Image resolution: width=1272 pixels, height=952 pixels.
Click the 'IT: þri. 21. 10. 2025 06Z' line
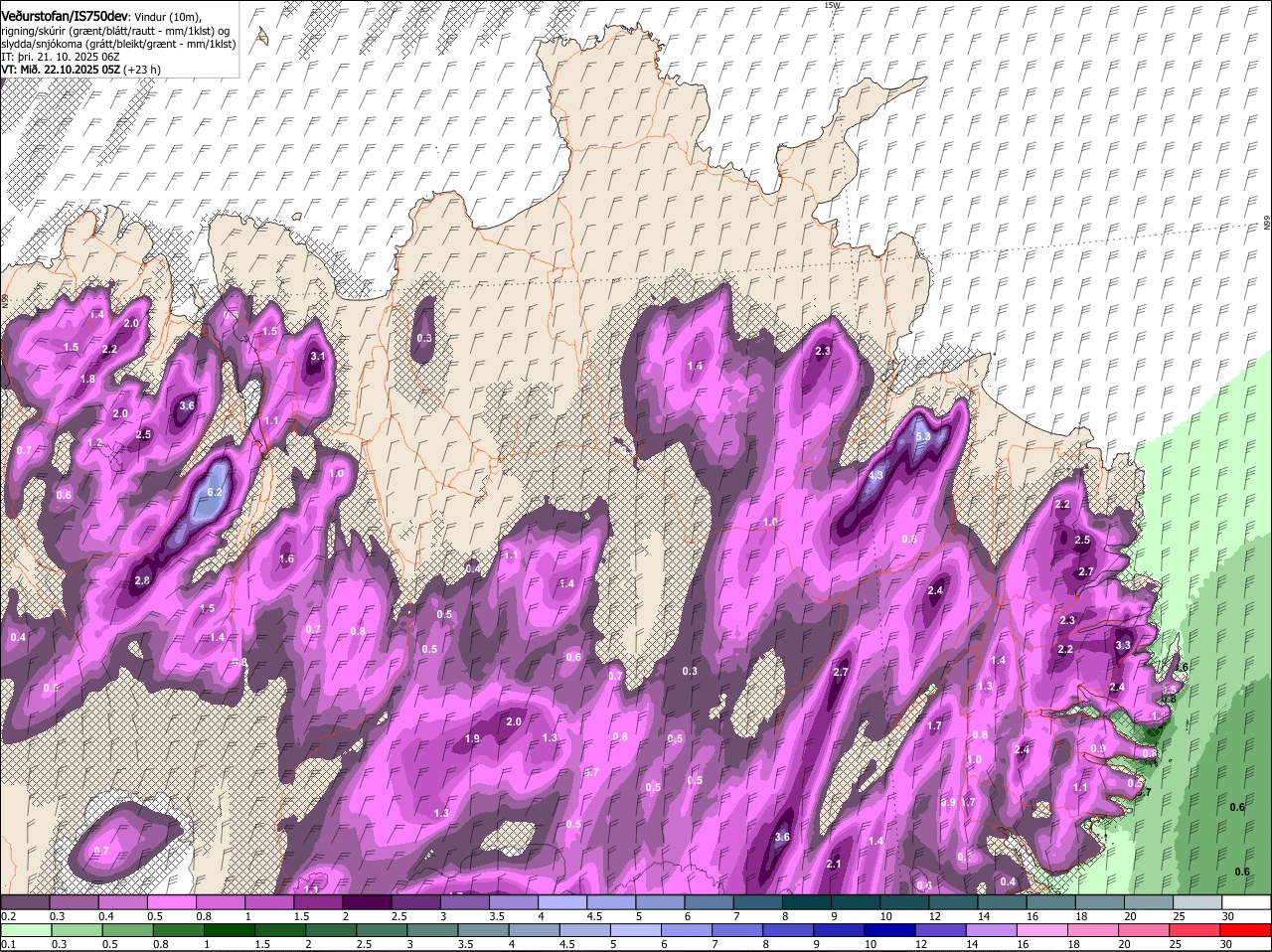(61, 57)
